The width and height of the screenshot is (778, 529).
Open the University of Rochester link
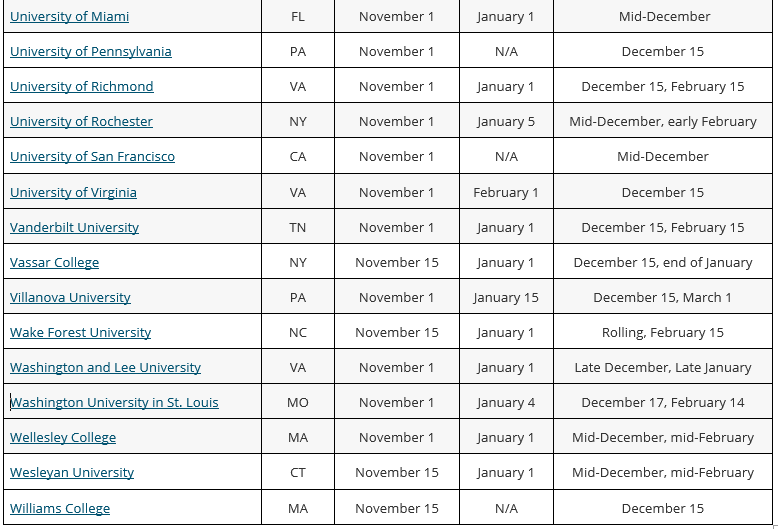81,122
